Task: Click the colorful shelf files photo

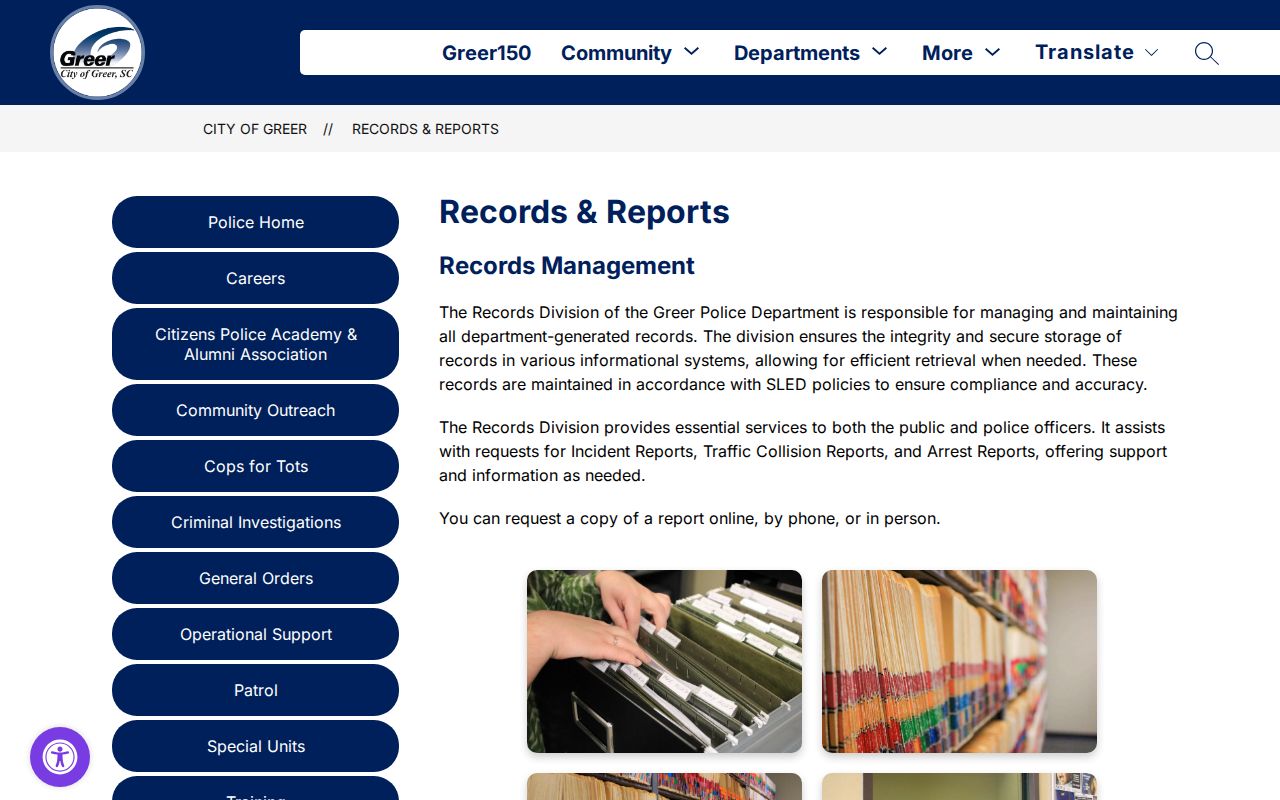Action: tap(959, 661)
